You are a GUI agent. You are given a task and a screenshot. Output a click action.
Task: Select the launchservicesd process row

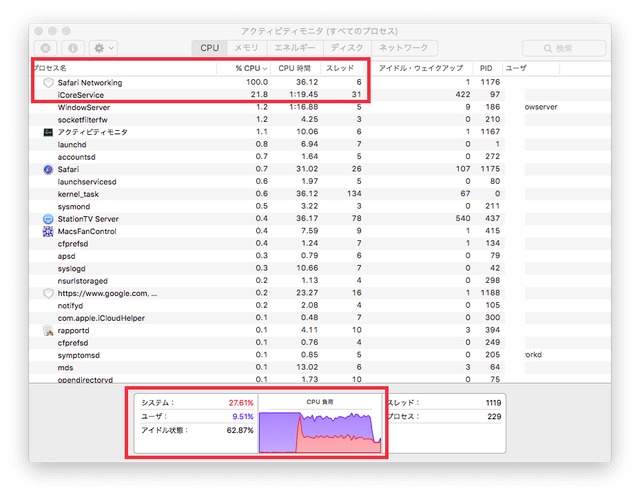coord(320,182)
